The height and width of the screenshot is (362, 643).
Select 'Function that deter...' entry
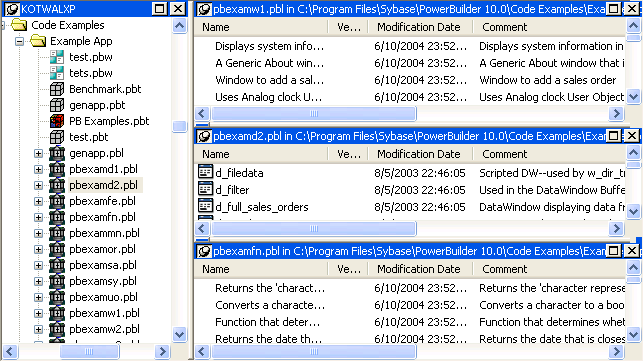(x=267, y=322)
